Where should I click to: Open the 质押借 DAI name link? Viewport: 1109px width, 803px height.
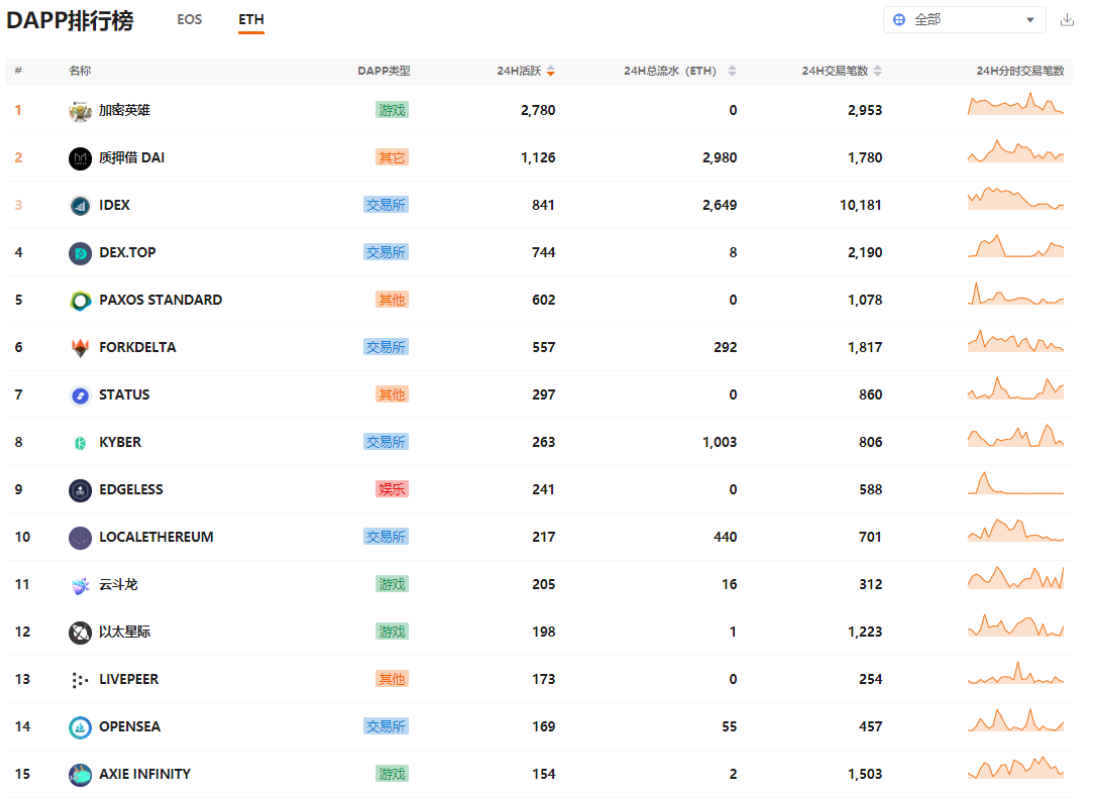tap(132, 158)
